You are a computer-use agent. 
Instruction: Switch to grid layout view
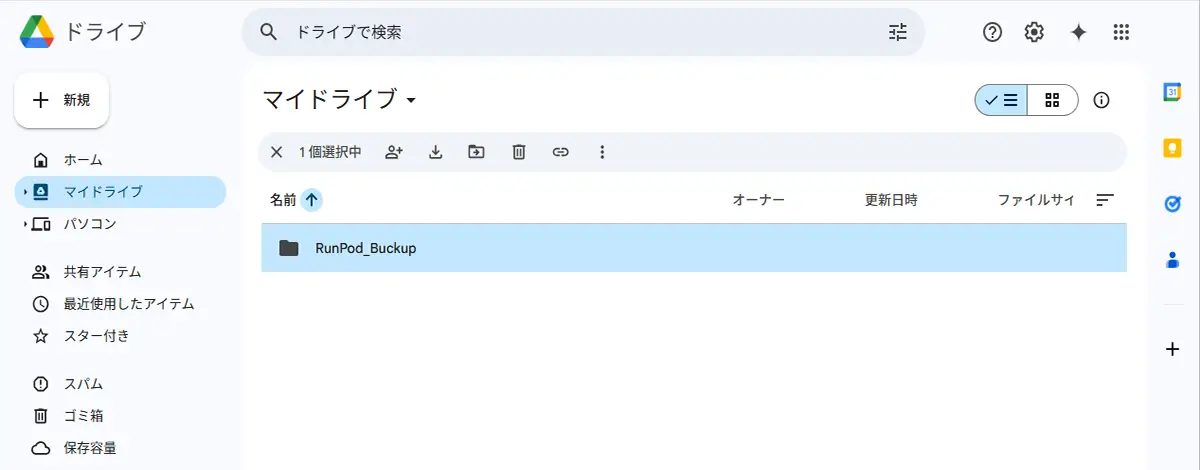(x=1052, y=100)
